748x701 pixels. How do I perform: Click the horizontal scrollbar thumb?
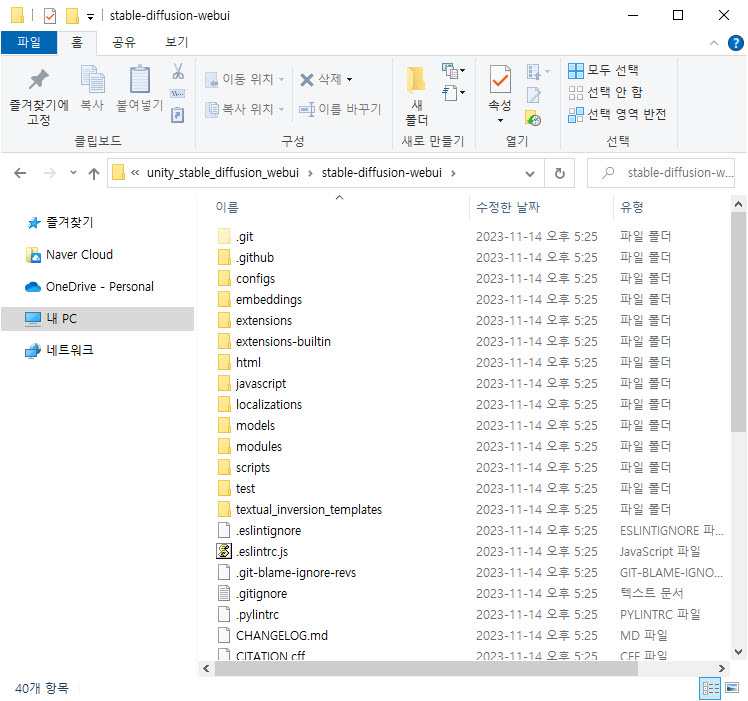pyautogui.click(x=426, y=669)
